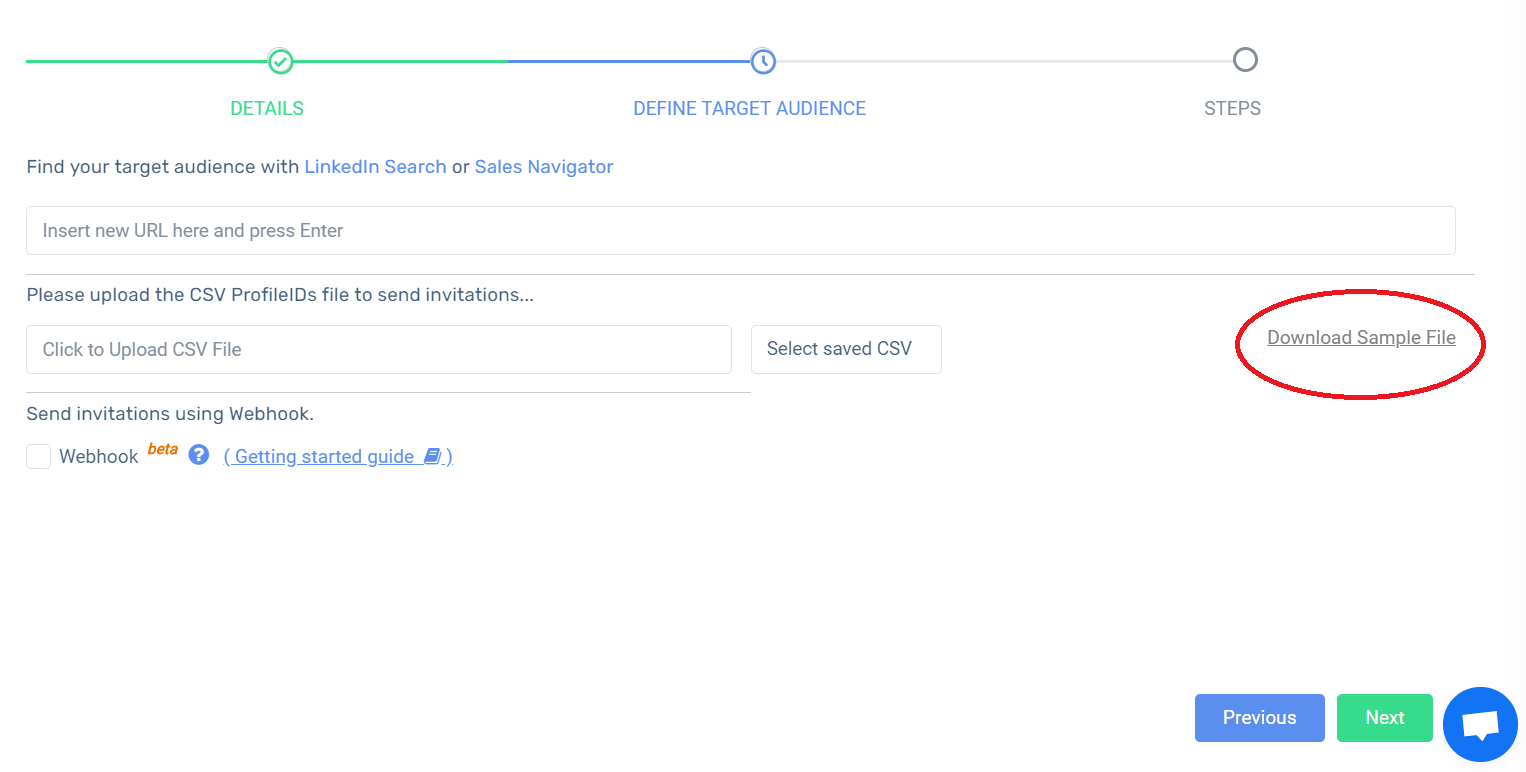1526x772 pixels.
Task: Jump to the STEPS stage label
Action: coord(1232,108)
